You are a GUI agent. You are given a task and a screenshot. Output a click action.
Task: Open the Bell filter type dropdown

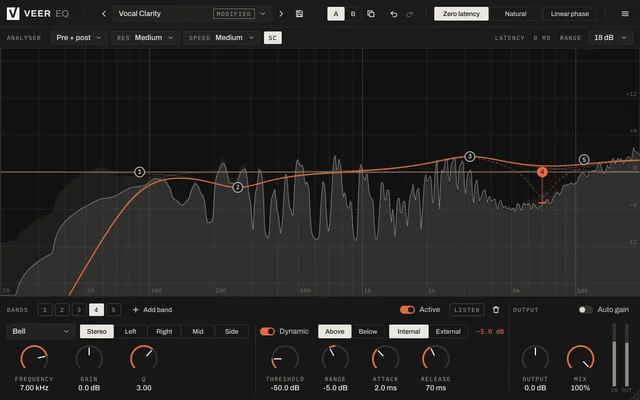(x=41, y=331)
